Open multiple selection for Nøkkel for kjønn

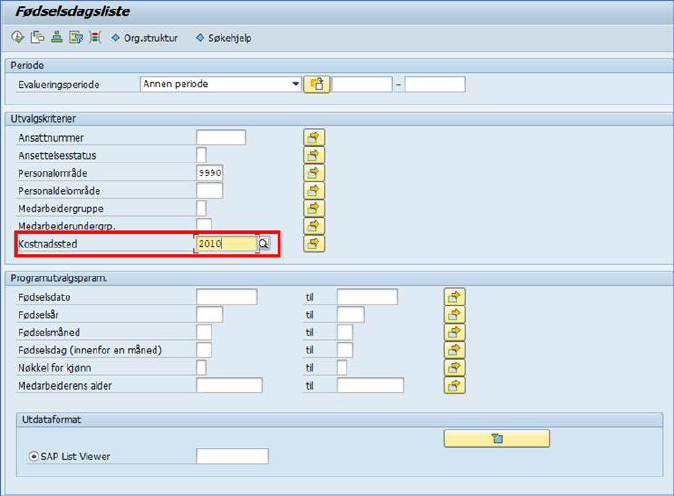pos(454,368)
